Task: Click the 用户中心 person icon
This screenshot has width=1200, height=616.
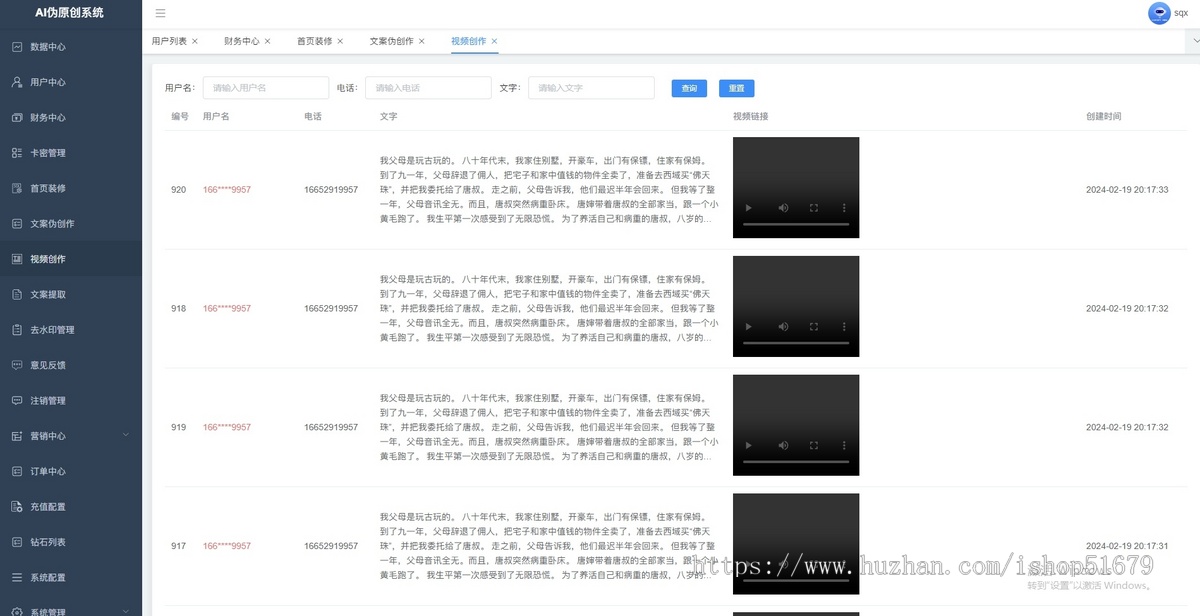Action: [17, 82]
